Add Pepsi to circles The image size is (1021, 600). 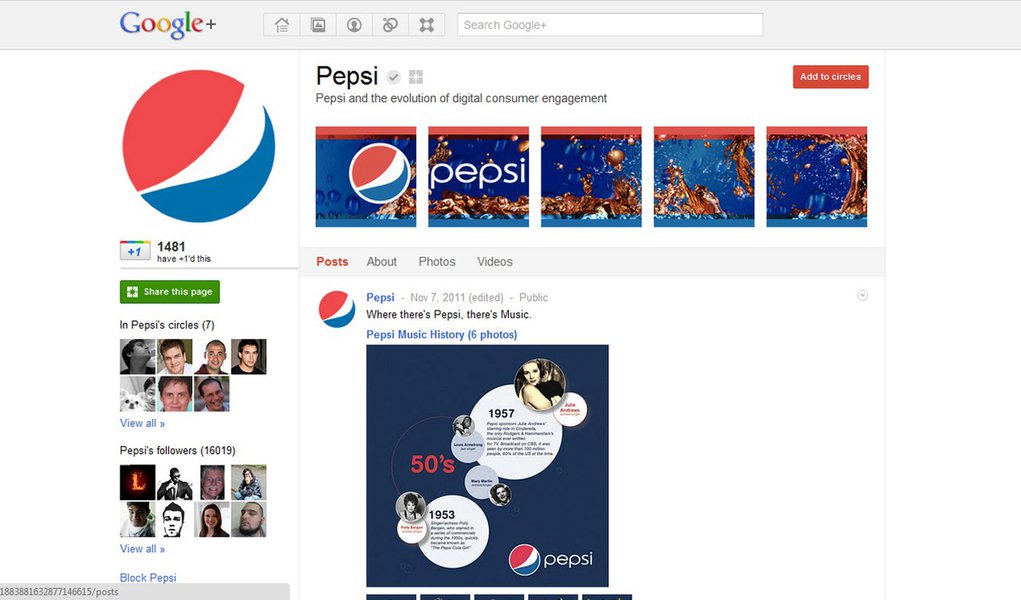point(830,77)
